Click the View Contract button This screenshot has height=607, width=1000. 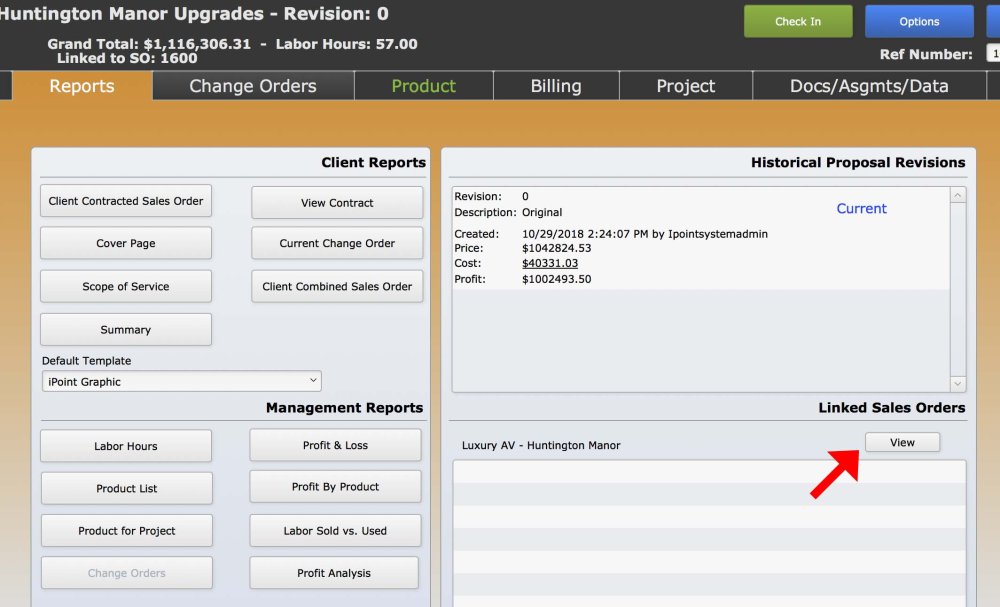click(x=337, y=203)
